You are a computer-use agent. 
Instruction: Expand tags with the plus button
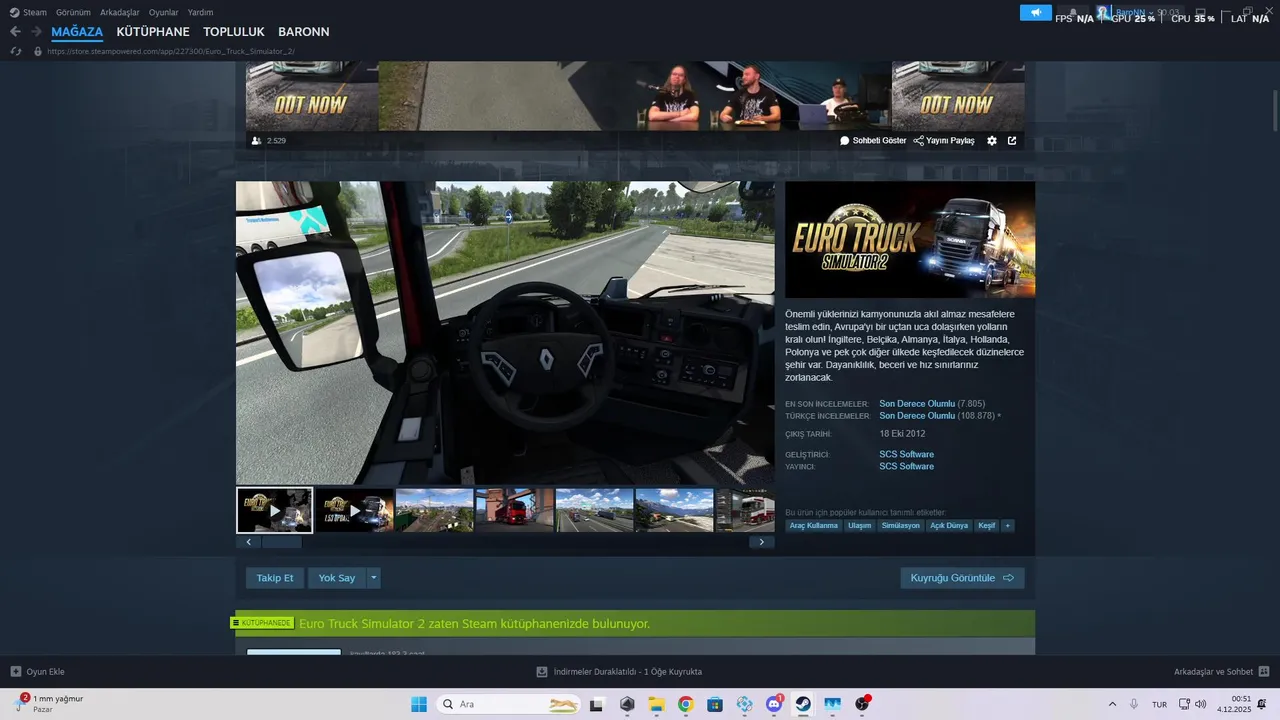(x=1008, y=526)
